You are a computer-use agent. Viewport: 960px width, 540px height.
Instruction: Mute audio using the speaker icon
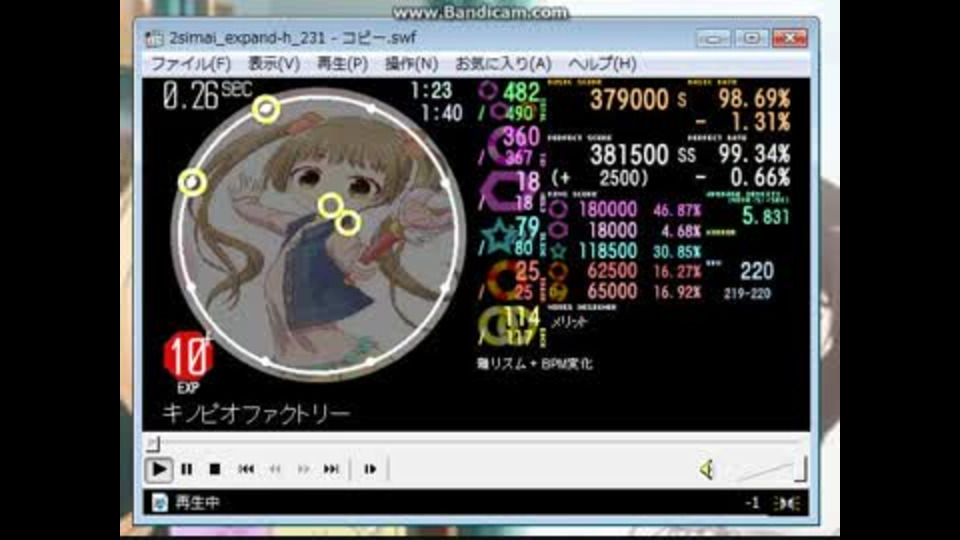[707, 470]
